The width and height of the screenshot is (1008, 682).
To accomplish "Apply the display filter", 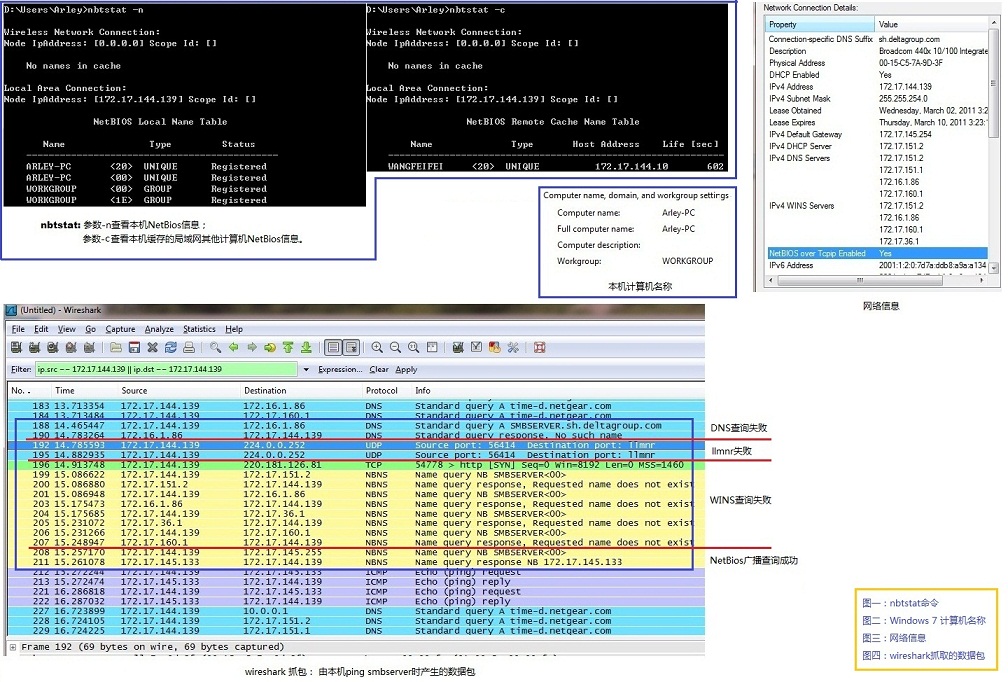I will (x=406, y=370).
